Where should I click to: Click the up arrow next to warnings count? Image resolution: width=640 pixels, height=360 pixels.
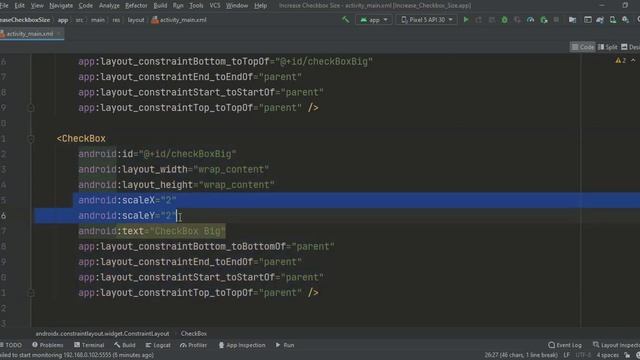[x=633, y=60]
